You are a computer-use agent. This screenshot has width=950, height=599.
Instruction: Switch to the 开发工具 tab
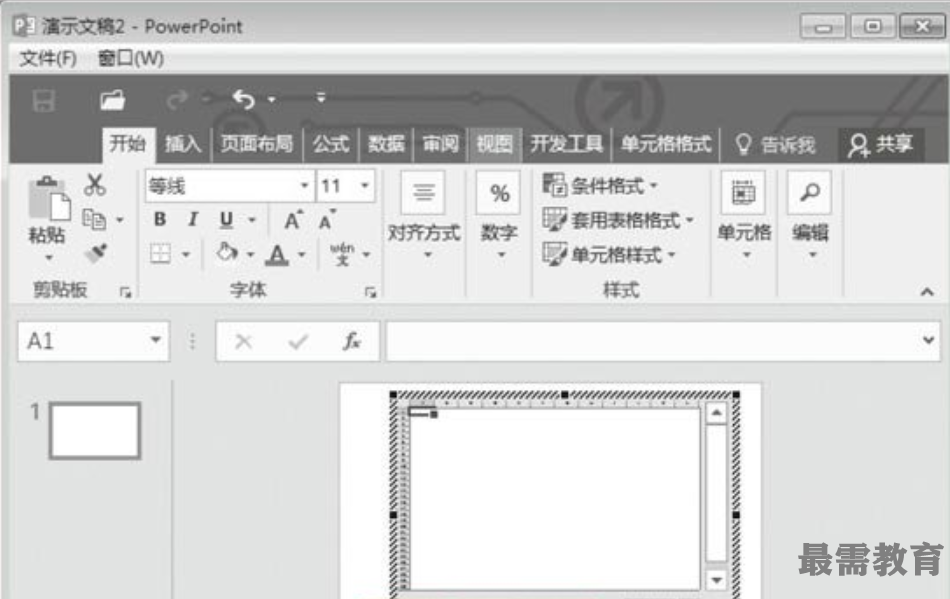pos(566,144)
